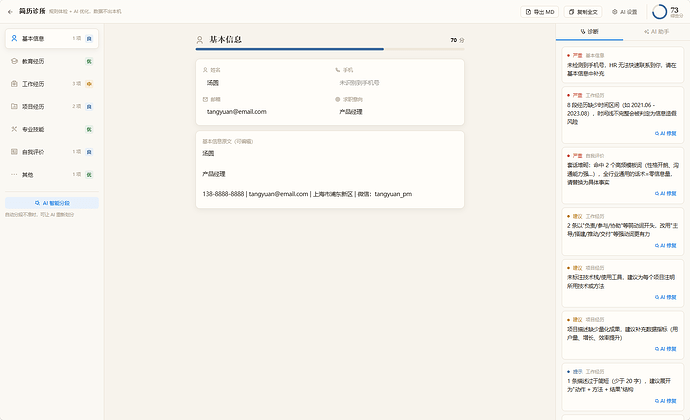Click the 姓名 field showing 汤圆
690x420 pixels.
point(264,83)
